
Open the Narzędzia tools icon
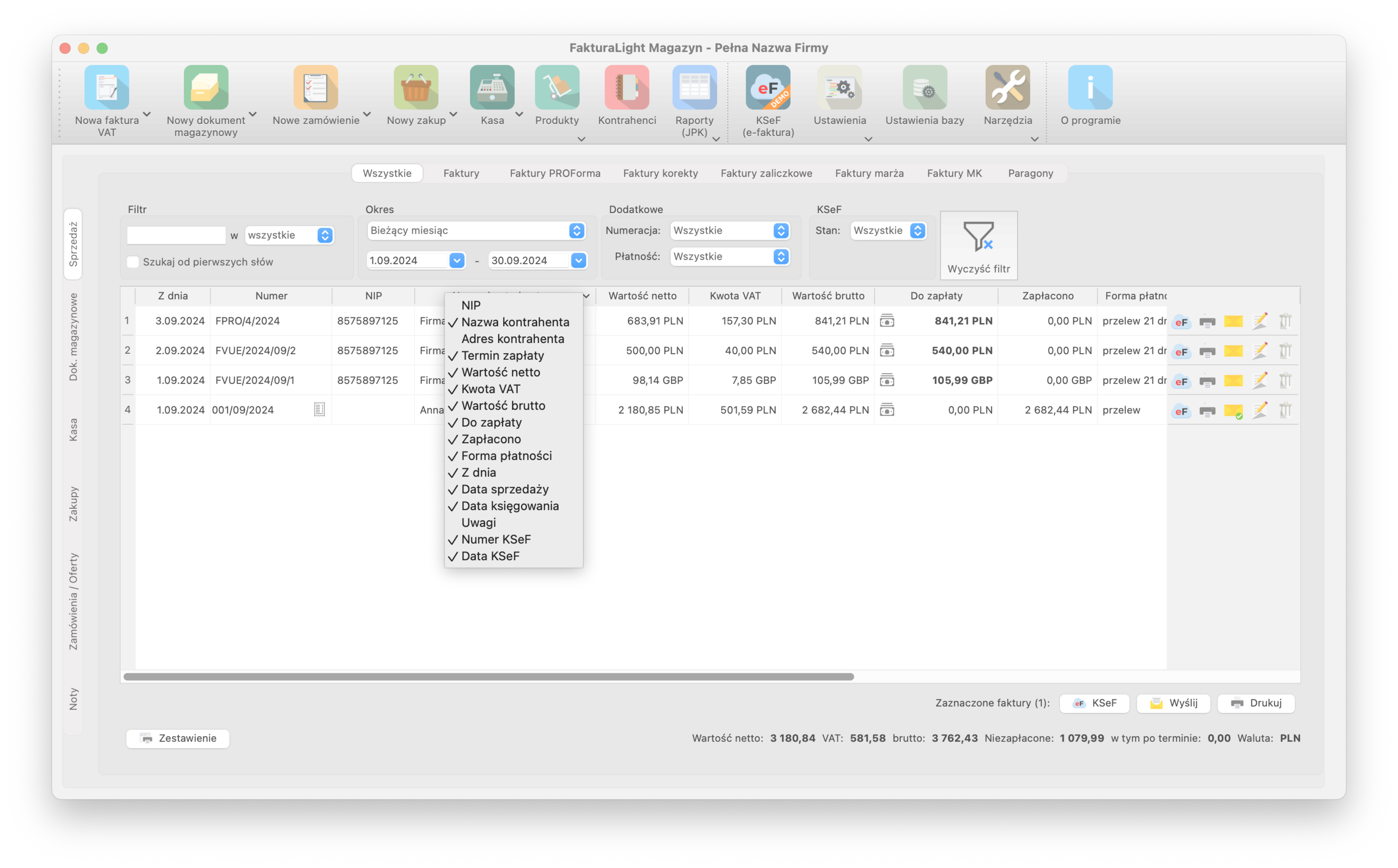click(1007, 87)
